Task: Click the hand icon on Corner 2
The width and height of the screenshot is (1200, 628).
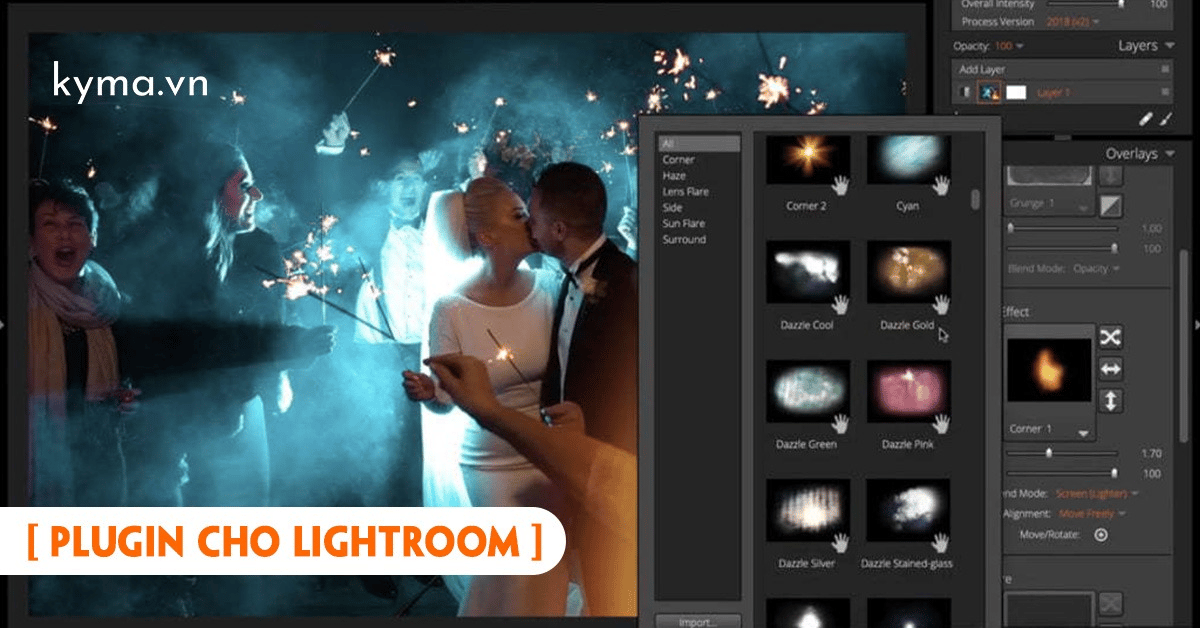Action: point(840,184)
